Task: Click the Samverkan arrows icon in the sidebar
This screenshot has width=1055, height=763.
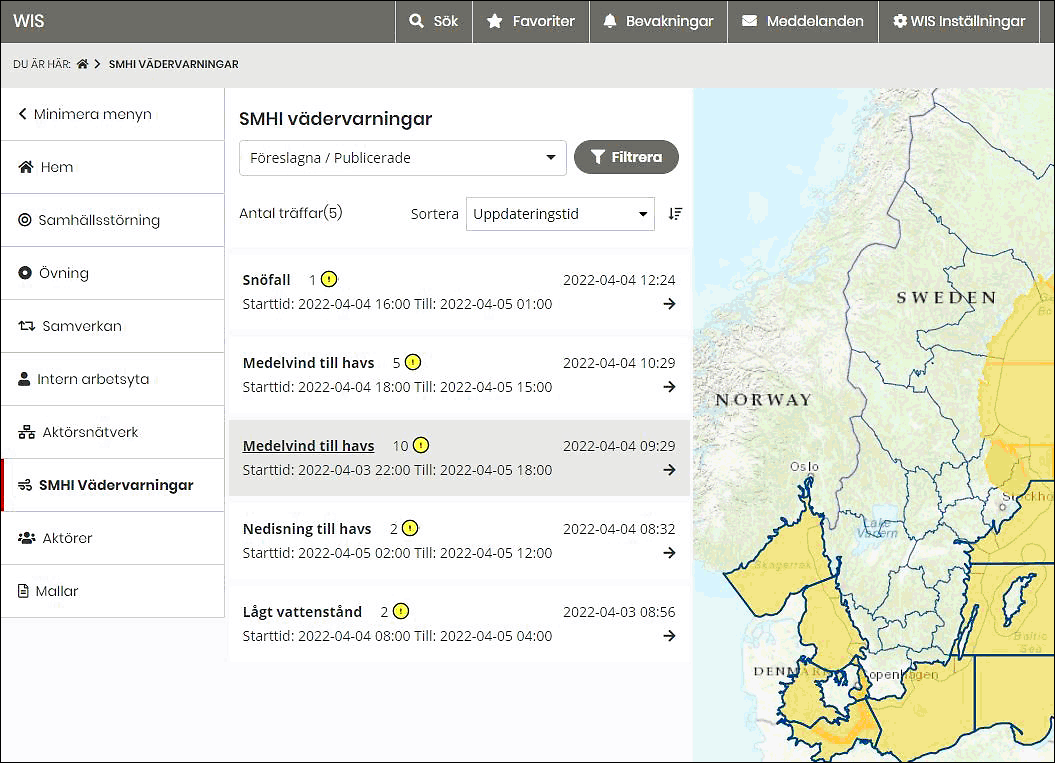Action: pyautogui.click(x=24, y=325)
